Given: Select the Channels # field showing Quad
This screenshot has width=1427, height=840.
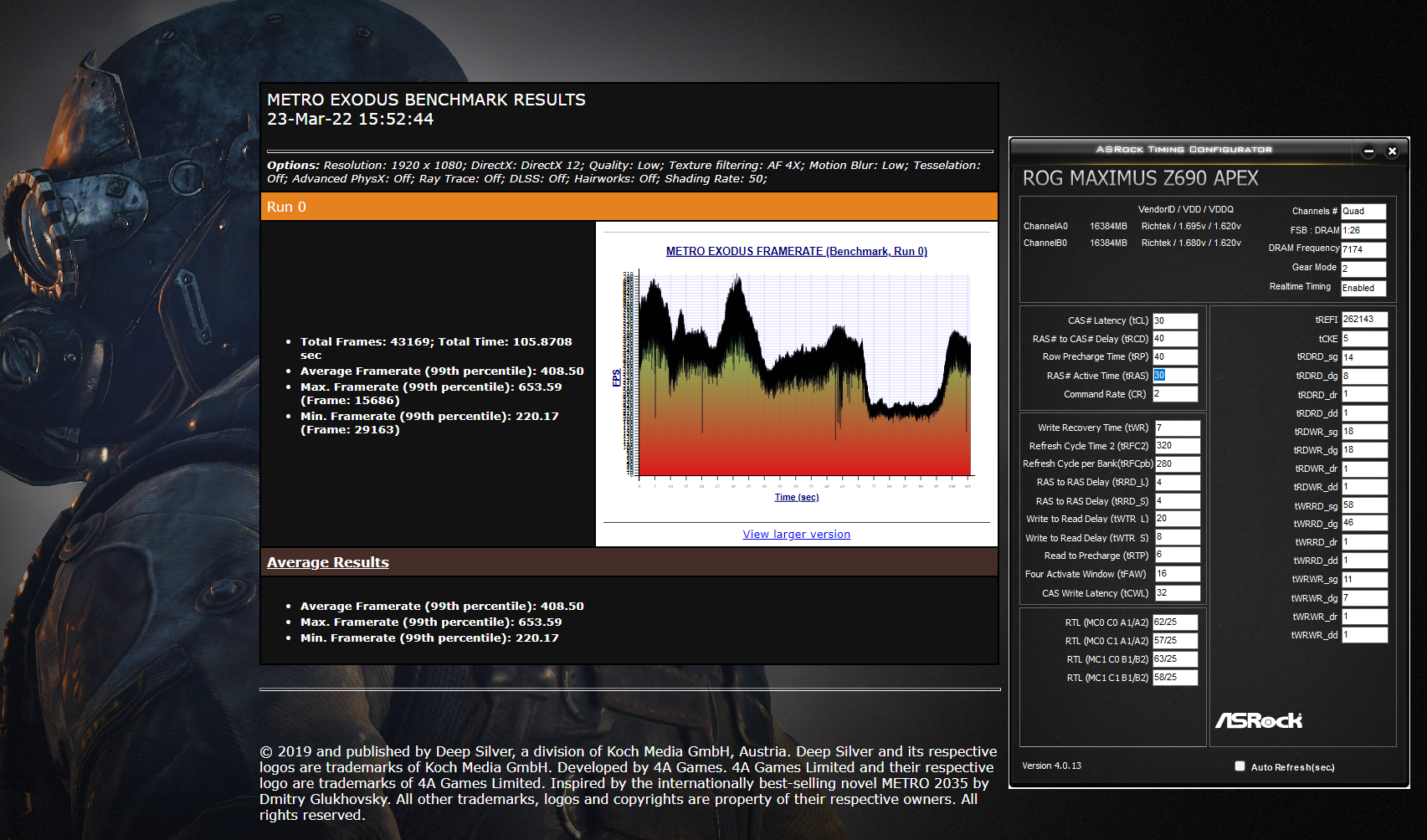Looking at the screenshot, I should tap(1363, 212).
